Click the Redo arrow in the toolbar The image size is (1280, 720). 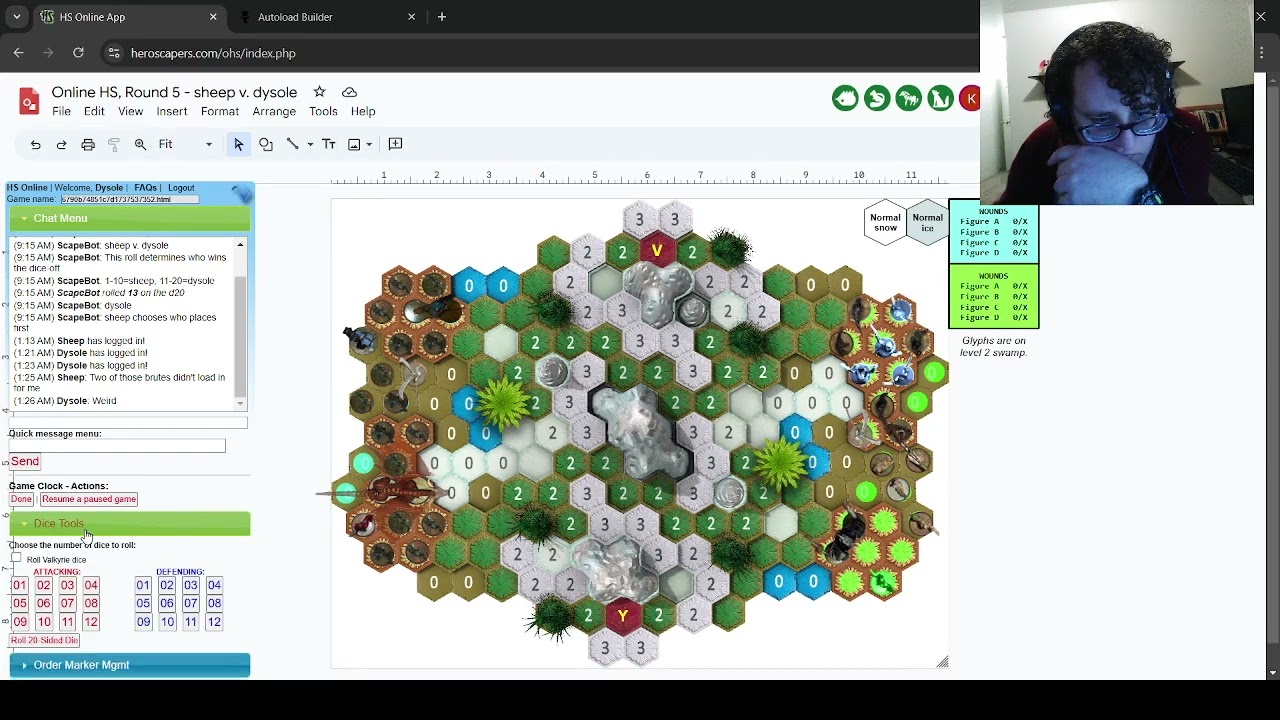tap(61, 144)
